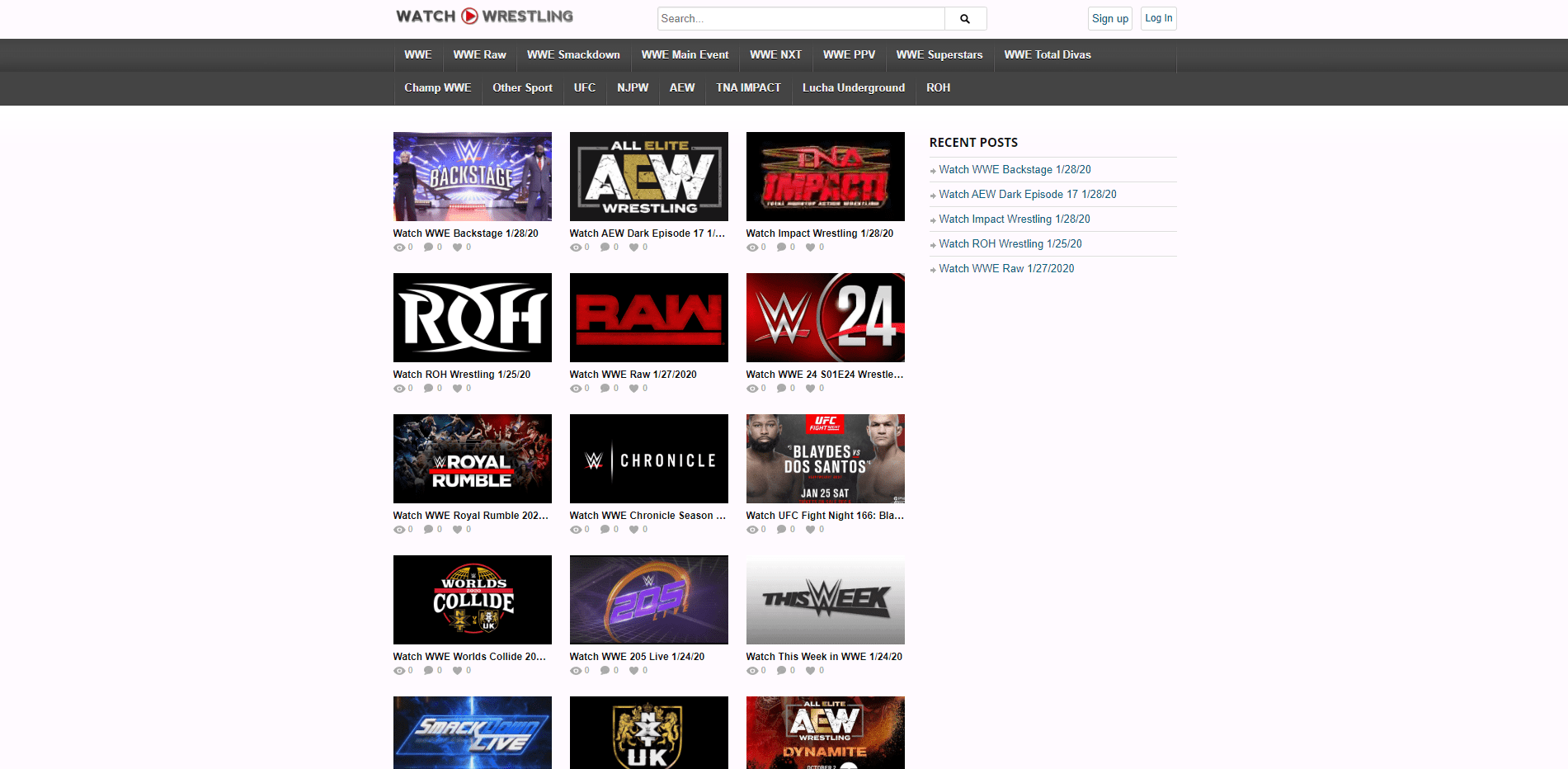Focus the Search input field
Viewport: 1568px width, 769px height.
(x=801, y=19)
